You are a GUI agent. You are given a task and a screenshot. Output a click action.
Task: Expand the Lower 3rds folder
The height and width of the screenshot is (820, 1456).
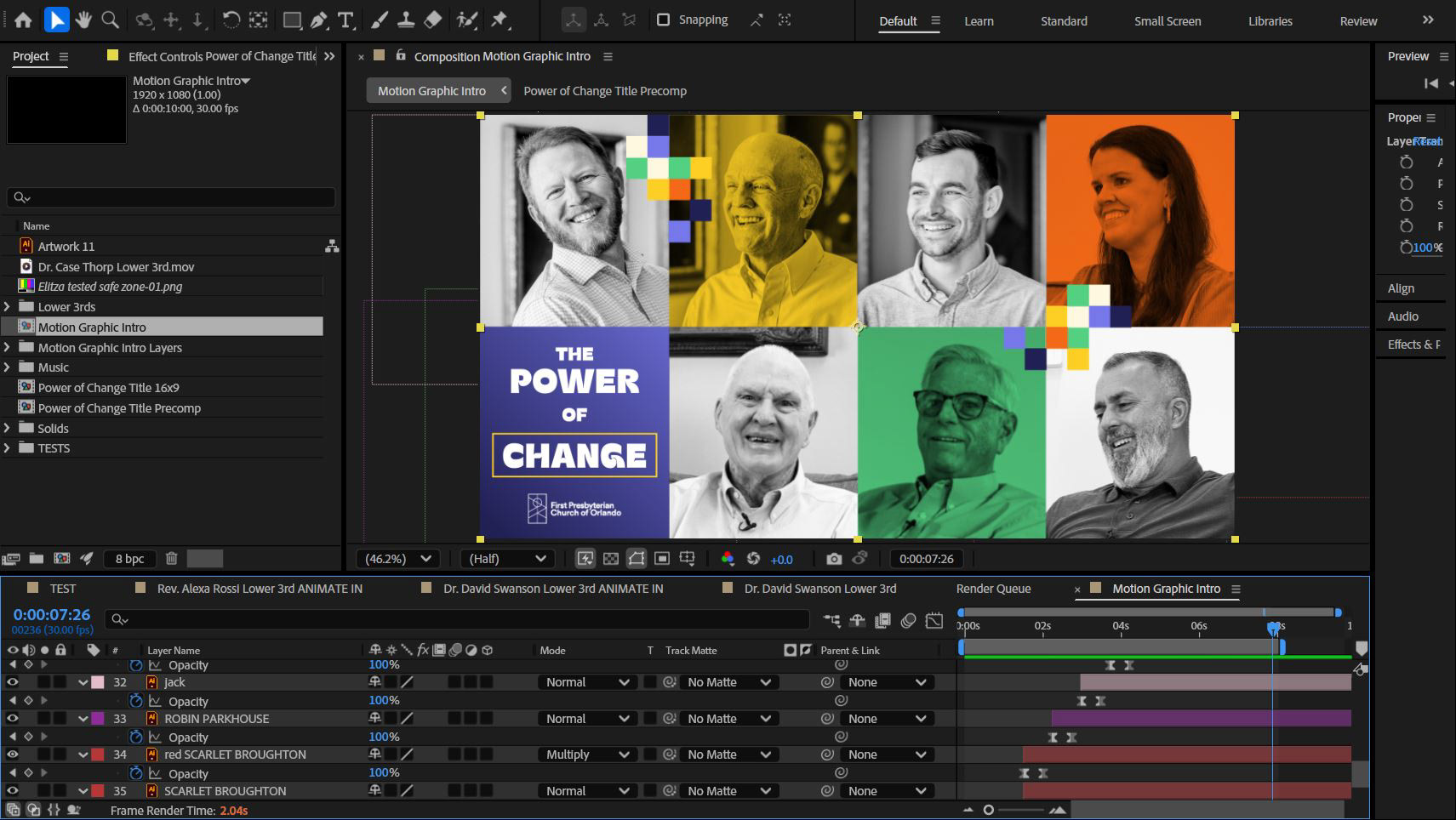click(8, 307)
